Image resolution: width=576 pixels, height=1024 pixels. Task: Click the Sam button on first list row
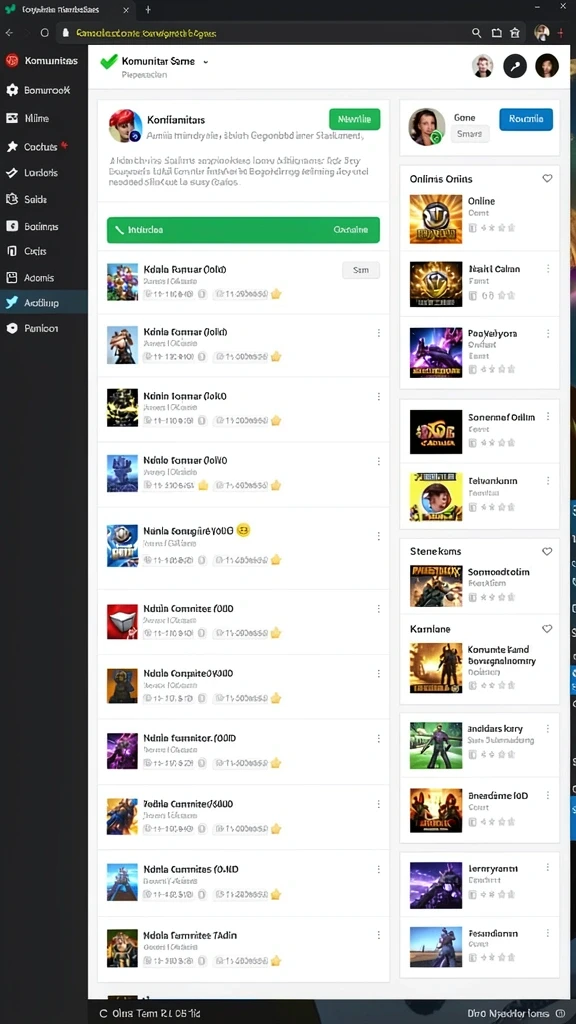(x=360, y=270)
